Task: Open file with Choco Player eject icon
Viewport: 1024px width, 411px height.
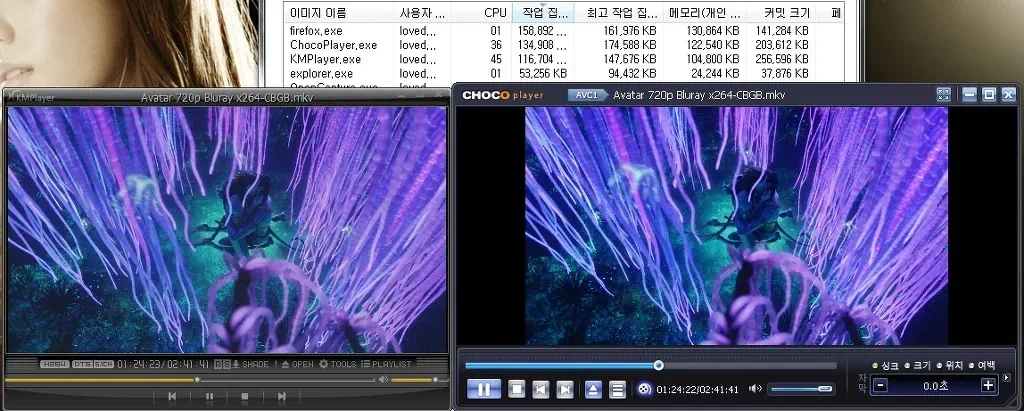Action: click(x=593, y=389)
